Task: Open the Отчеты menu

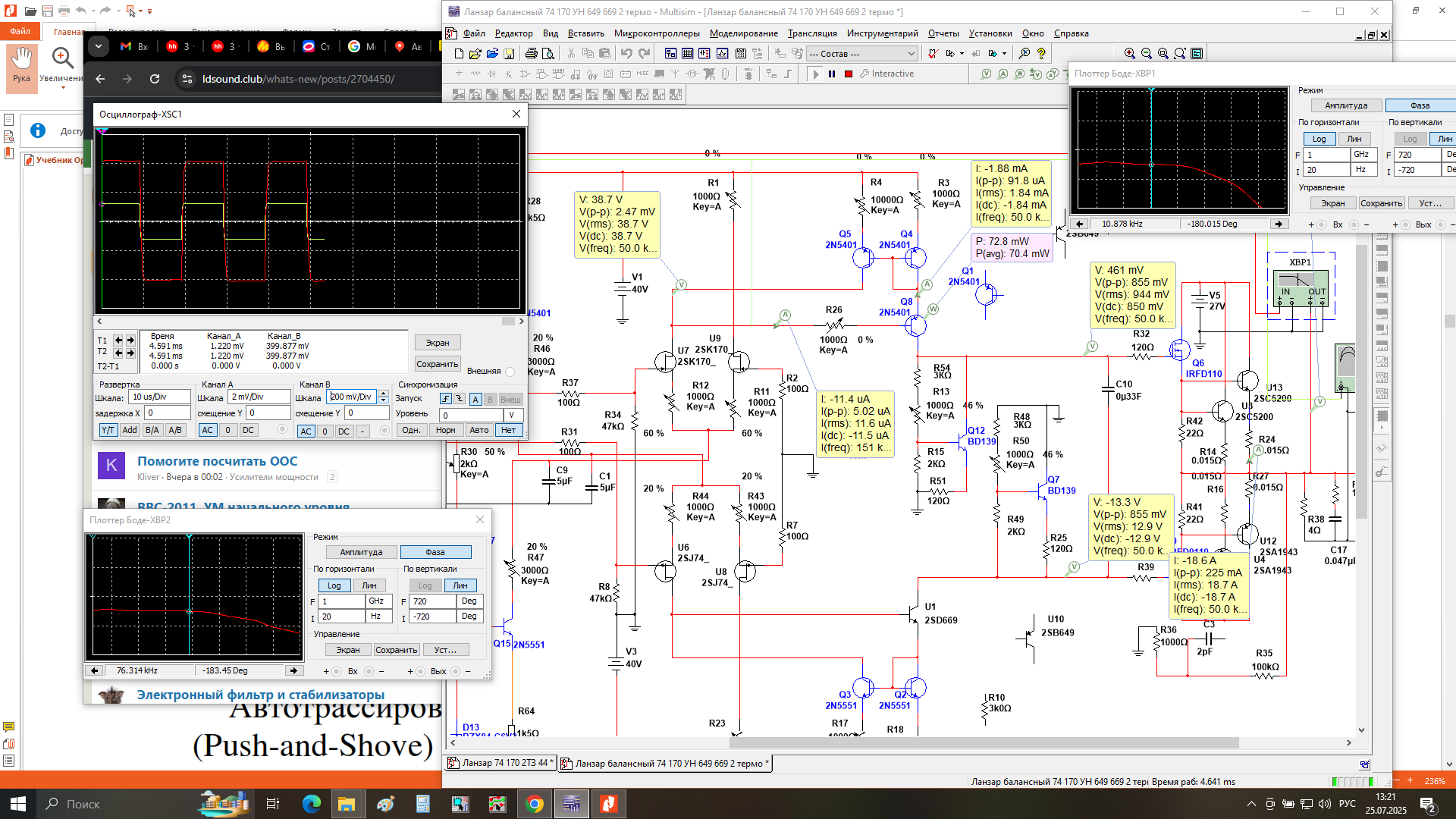Action: point(943,33)
